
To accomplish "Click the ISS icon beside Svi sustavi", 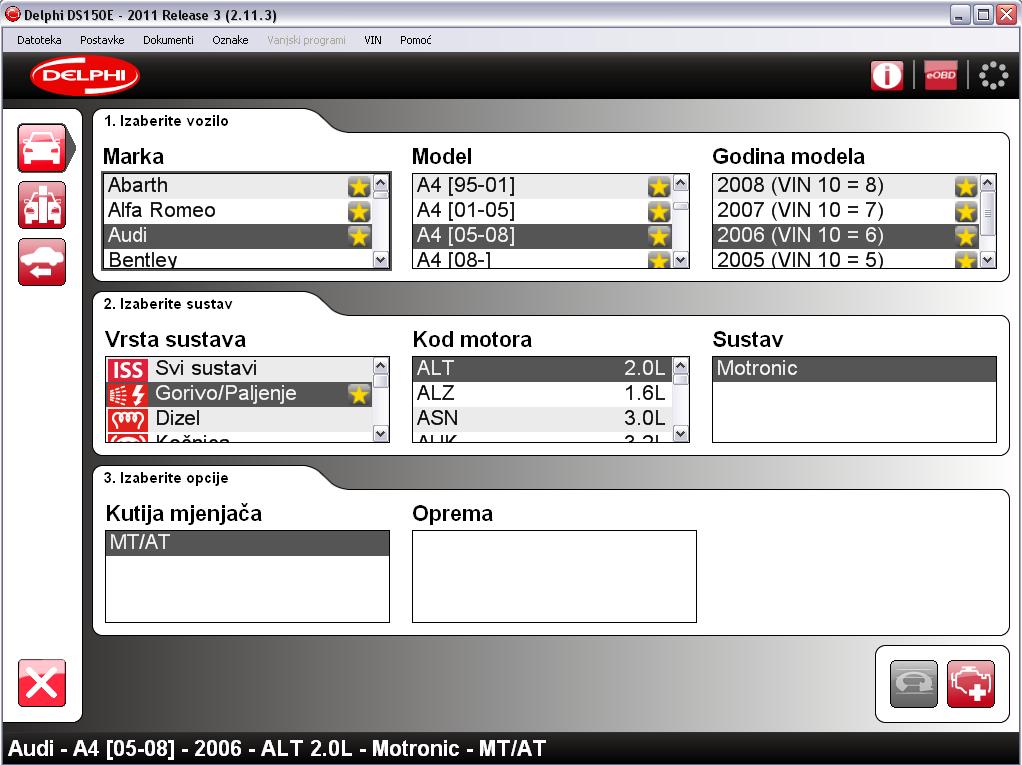I will click(128, 369).
